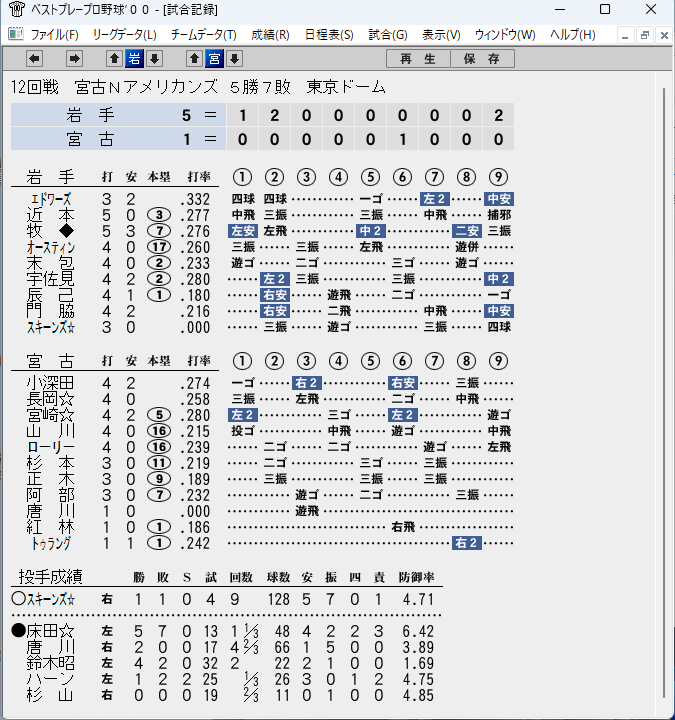The height and width of the screenshot is (720, 675).
Task: Open the チームデータ(T) dropdown menu
Action: [204, 34]
